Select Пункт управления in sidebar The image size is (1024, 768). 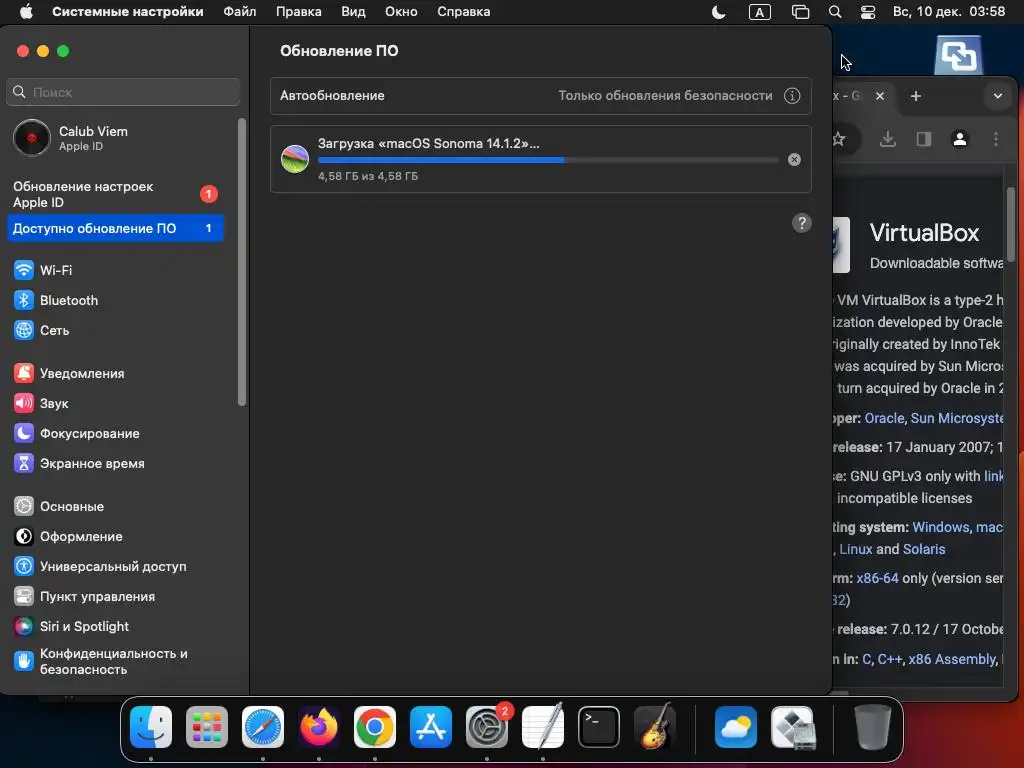[x=84, y=596]
